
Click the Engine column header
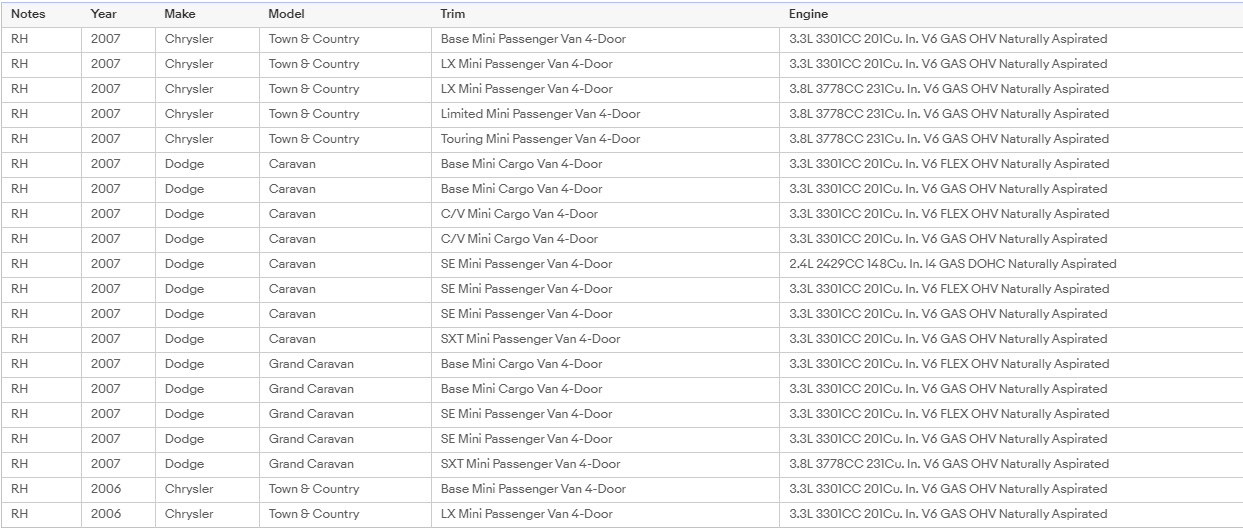808,14
